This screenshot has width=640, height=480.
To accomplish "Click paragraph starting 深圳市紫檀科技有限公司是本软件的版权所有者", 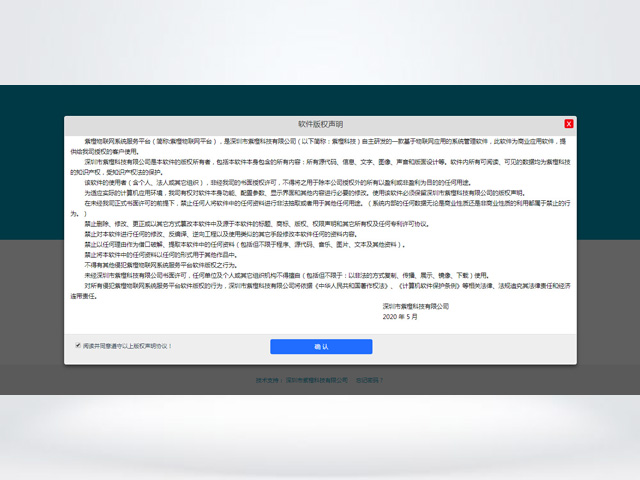I will click(320, 164).
